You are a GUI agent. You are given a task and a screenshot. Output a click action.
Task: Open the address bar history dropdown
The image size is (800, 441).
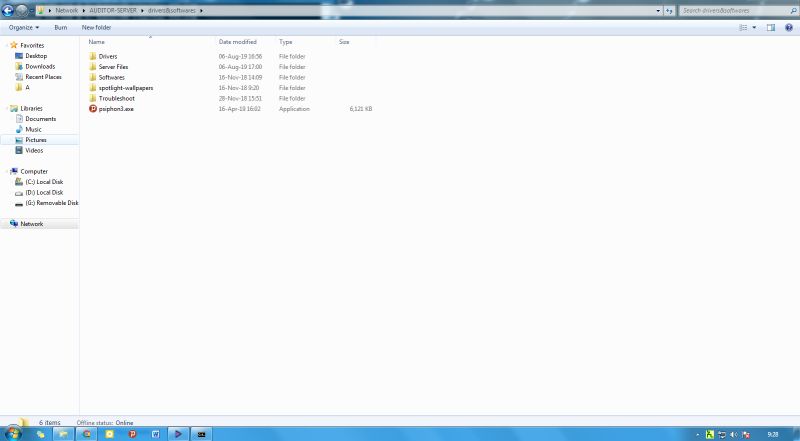[658, 10]
